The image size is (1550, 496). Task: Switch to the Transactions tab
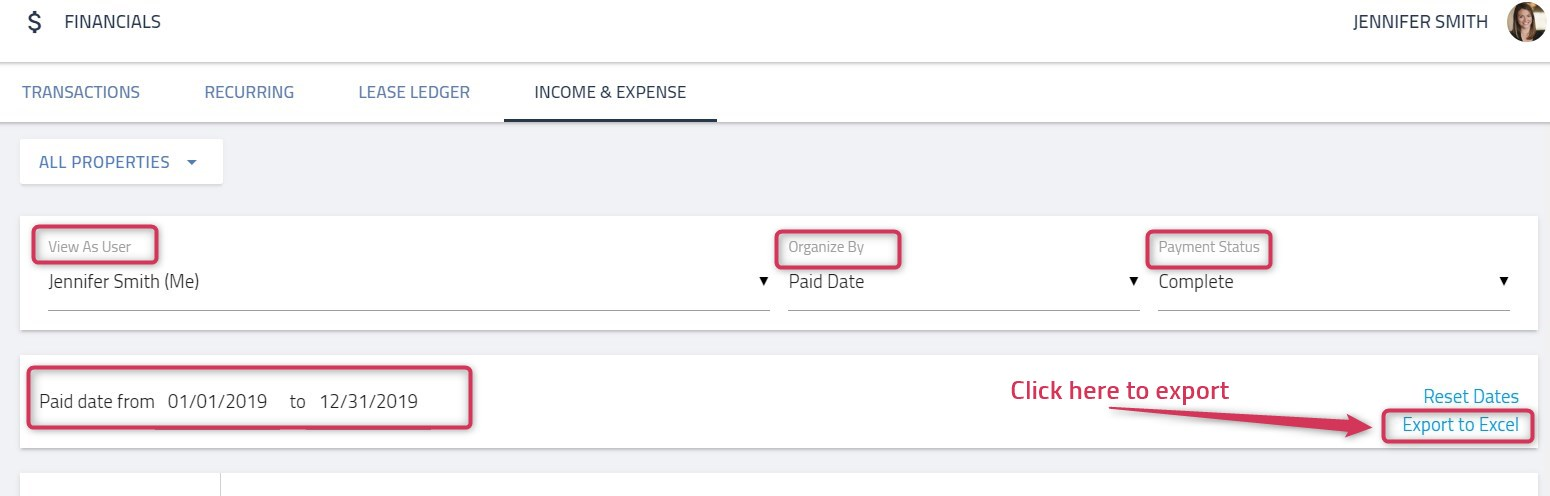click(x=81, y=92)
